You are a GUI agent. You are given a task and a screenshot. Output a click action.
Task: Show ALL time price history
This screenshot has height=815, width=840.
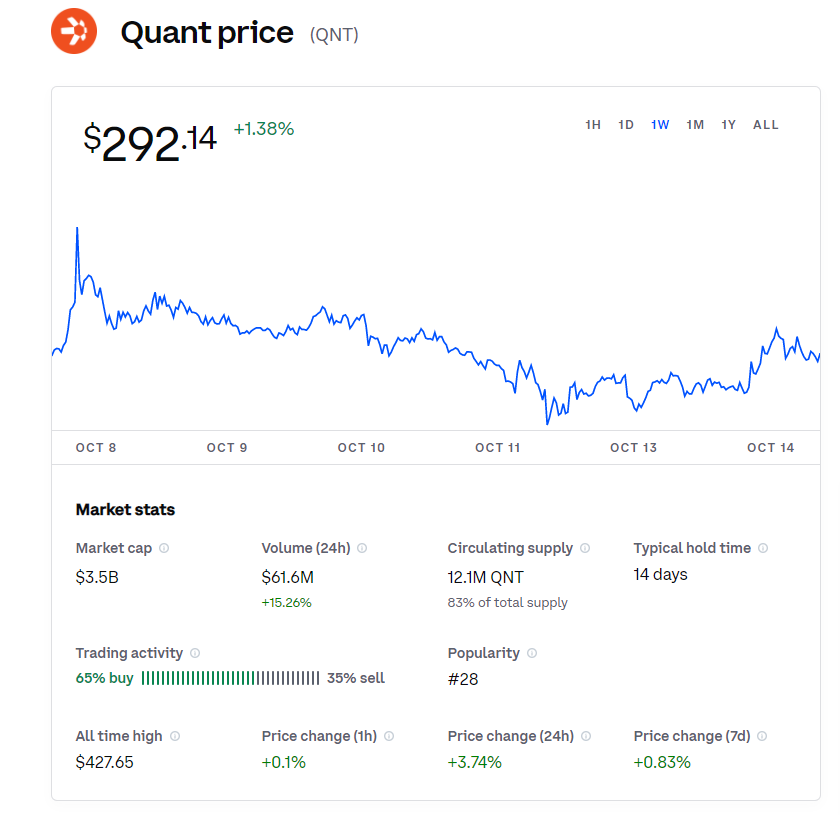point(766,125)
